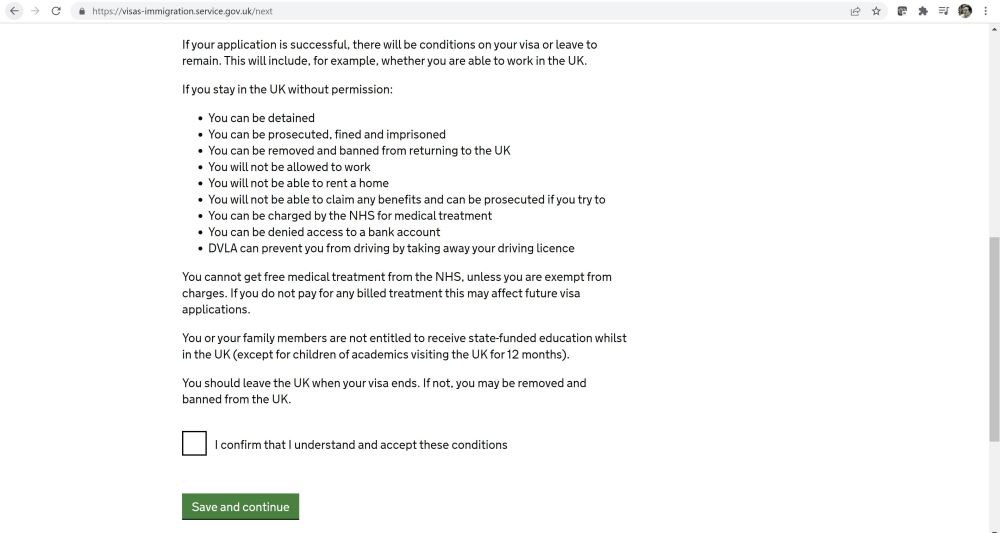Open the media controls icon
The height and width of the screenshot is (533, 1000).
tap(943, 11)
